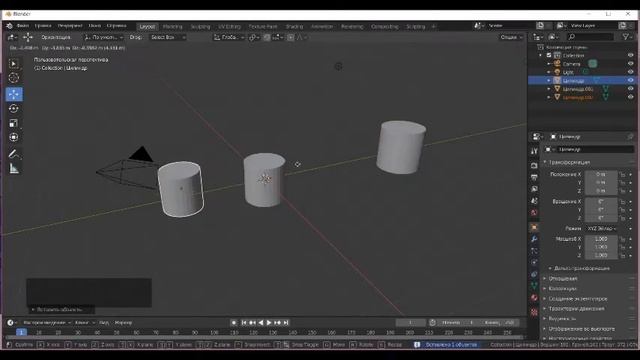Click Положение X value field
The width and height of the screenshot is (640, 360).
coord(601,174)
